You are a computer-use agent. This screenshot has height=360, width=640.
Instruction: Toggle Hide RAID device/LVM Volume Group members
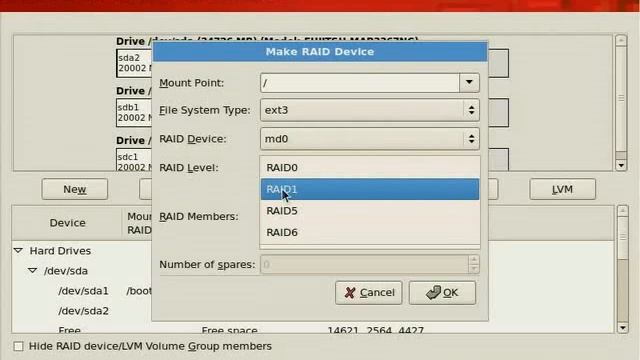pos(18,347)
